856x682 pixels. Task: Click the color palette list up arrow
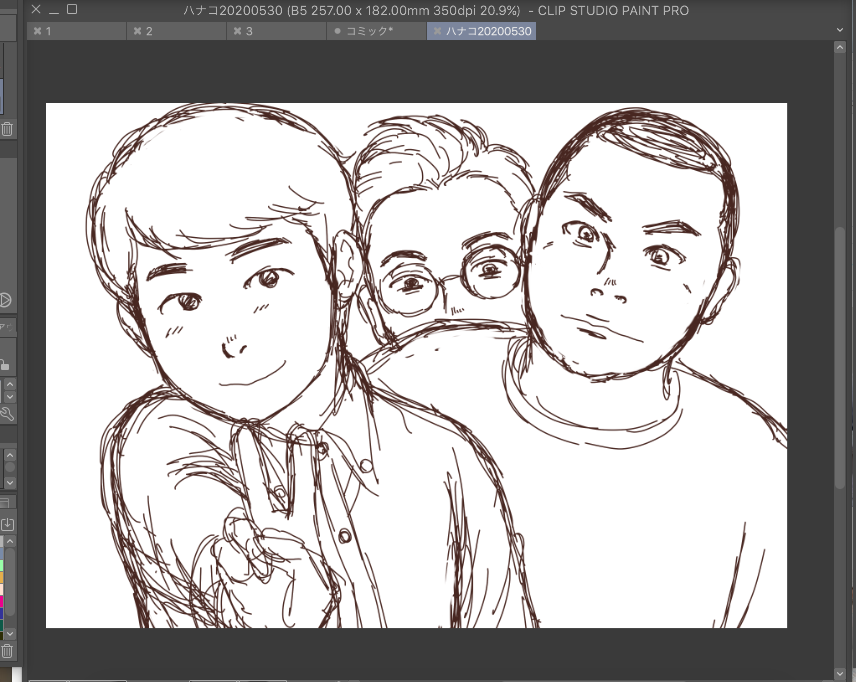coord(10,541)
